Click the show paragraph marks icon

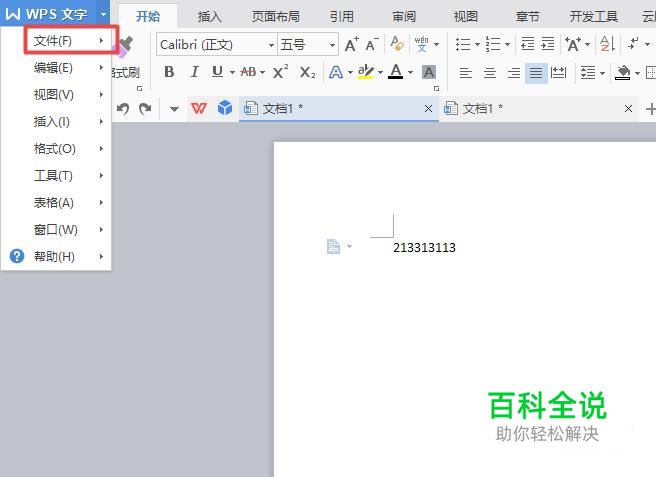(x=633, y=44)
